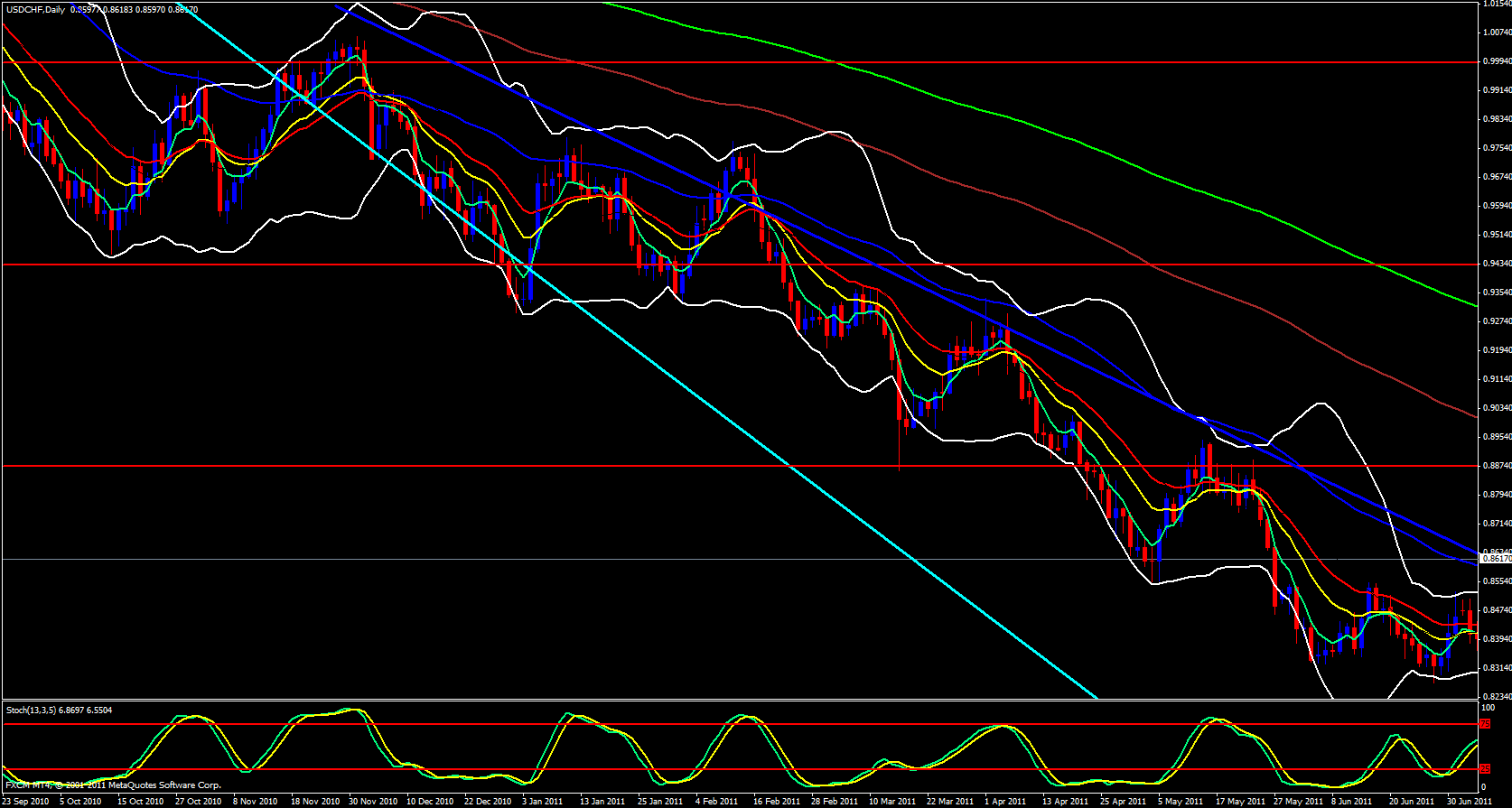Click the 0.99940 price on the axis
Image resolution: width=1512 pixels, height=808 pixels.
1497,61
